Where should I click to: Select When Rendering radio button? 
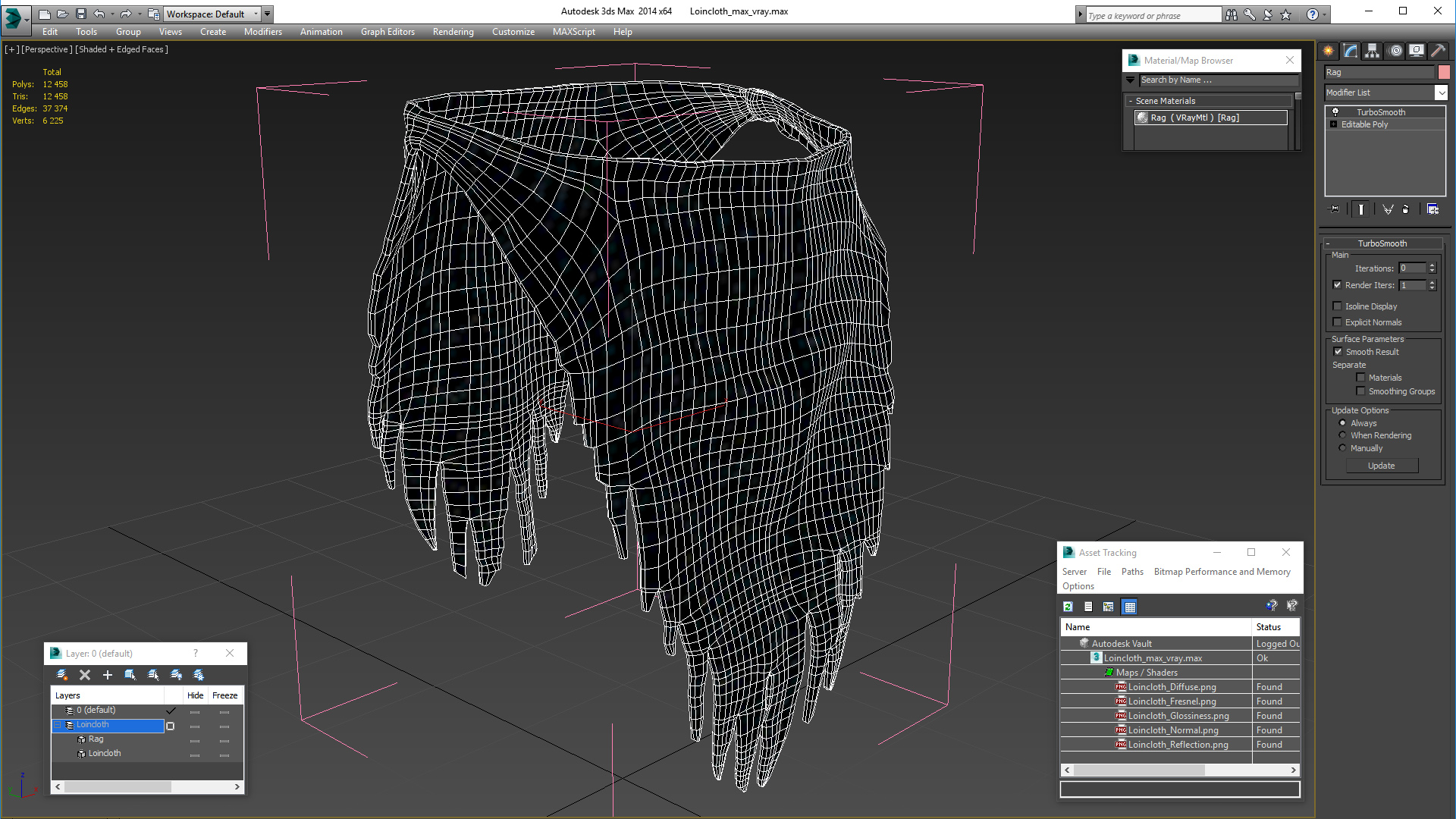point(1342,435)
